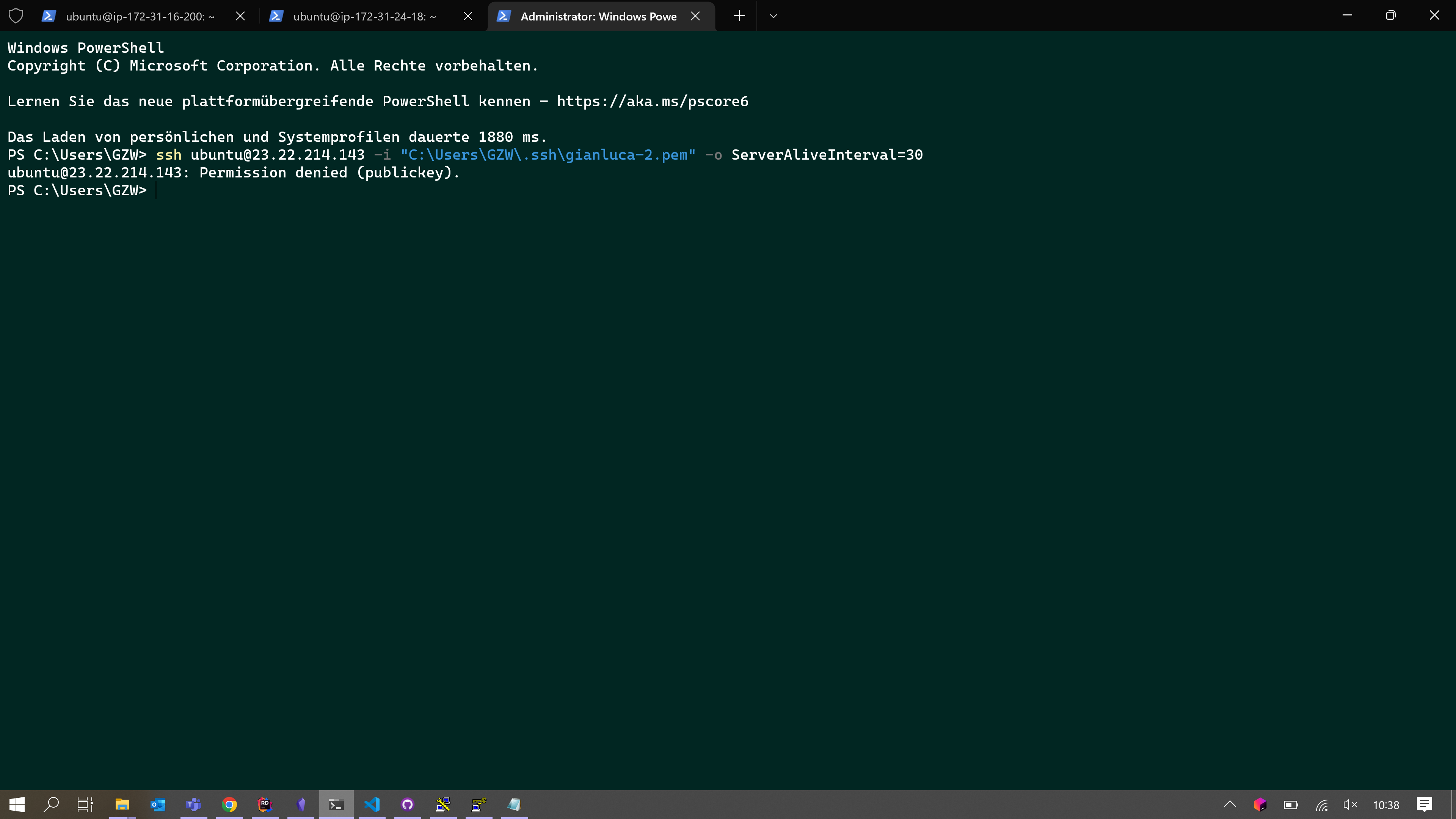
Task: Show hidden system tray icons
Action: (1230, 804)
